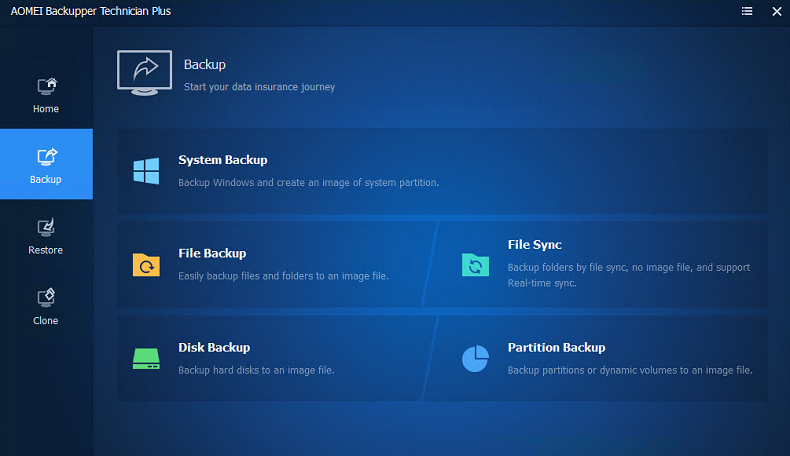Click the Windows logo System Backup icon
Screen dimensions: 790x456
tap(146, 171)
